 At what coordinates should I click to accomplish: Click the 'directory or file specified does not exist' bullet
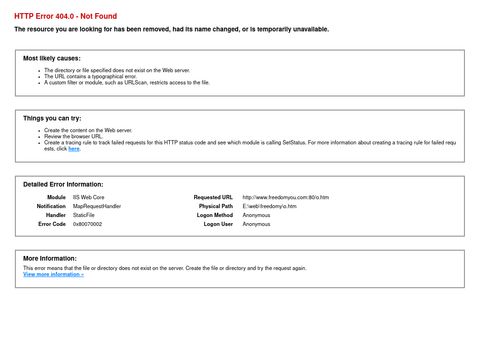[x=117, y=70]
